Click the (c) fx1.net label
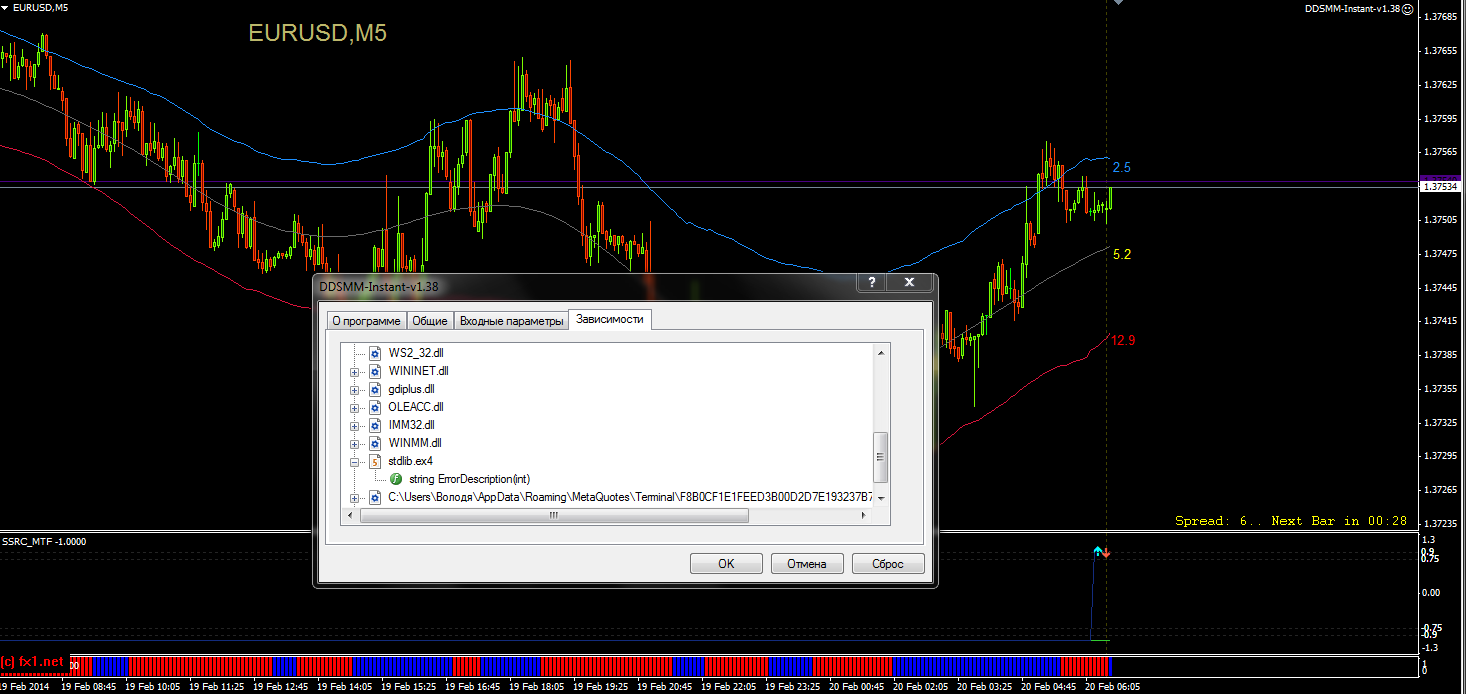This screenshot has width=1466, height=694. [x=33, y=662]
